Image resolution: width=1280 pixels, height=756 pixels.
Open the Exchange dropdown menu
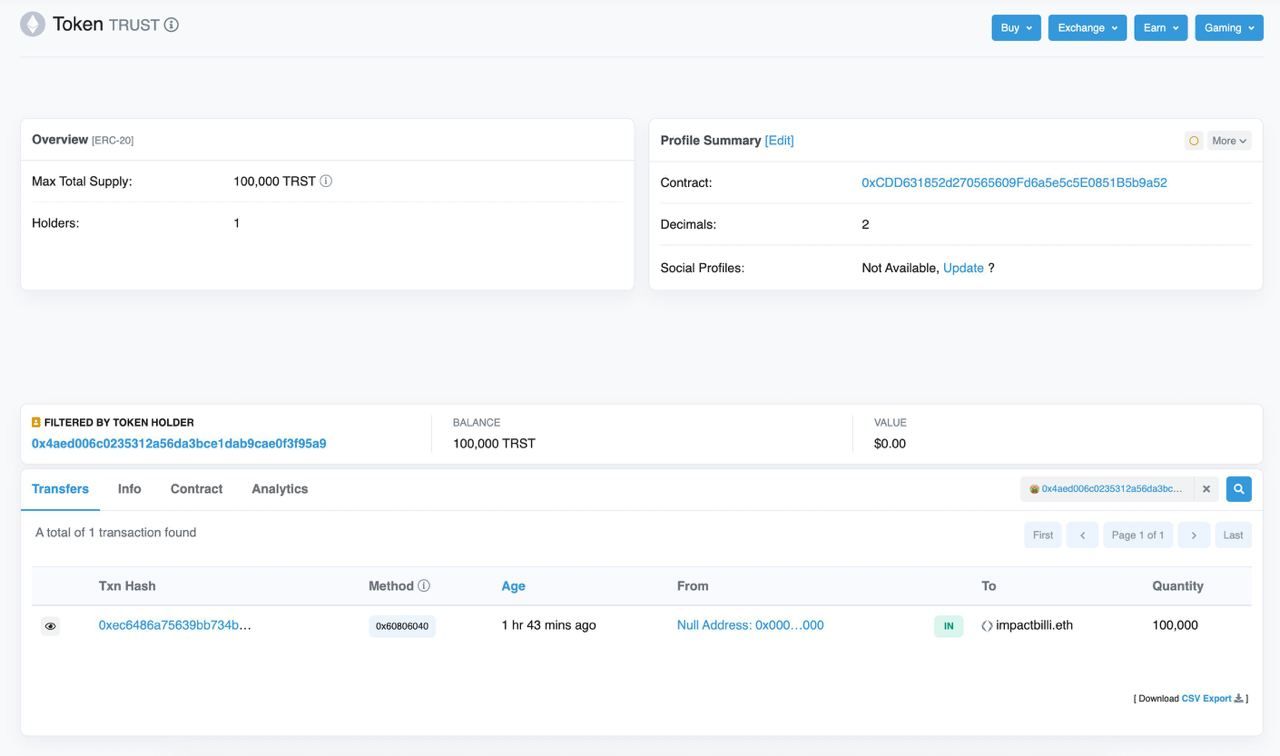tap(1087, 28)
